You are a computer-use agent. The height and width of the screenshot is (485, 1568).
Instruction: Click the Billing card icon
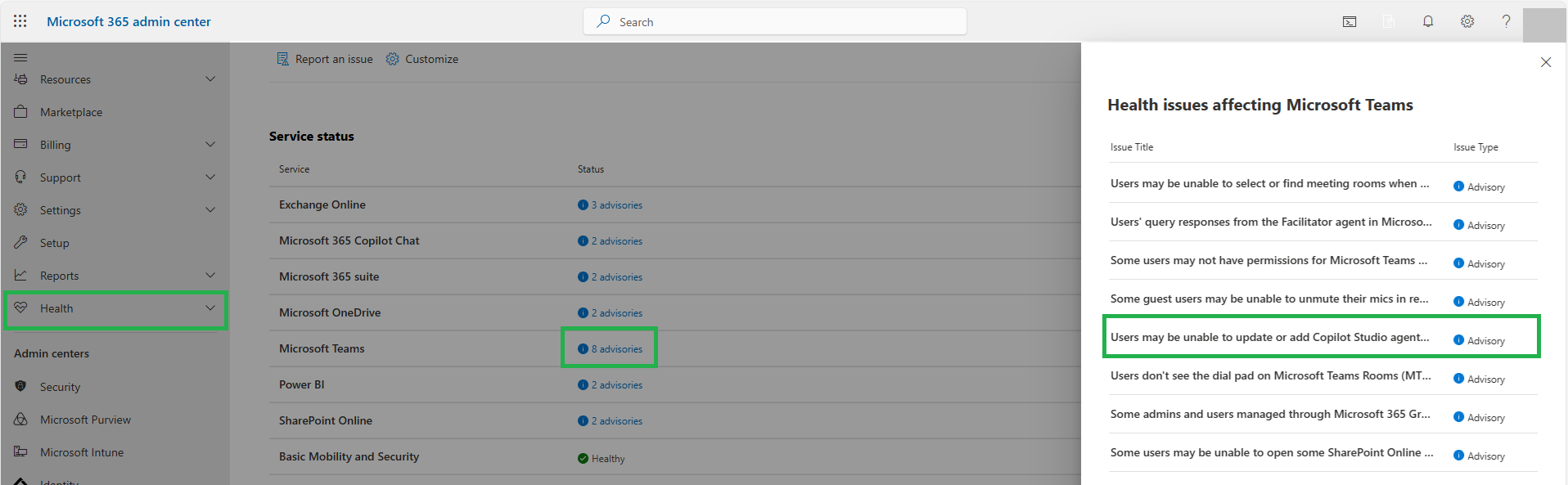pyautogui.click(x=21, y=144)
